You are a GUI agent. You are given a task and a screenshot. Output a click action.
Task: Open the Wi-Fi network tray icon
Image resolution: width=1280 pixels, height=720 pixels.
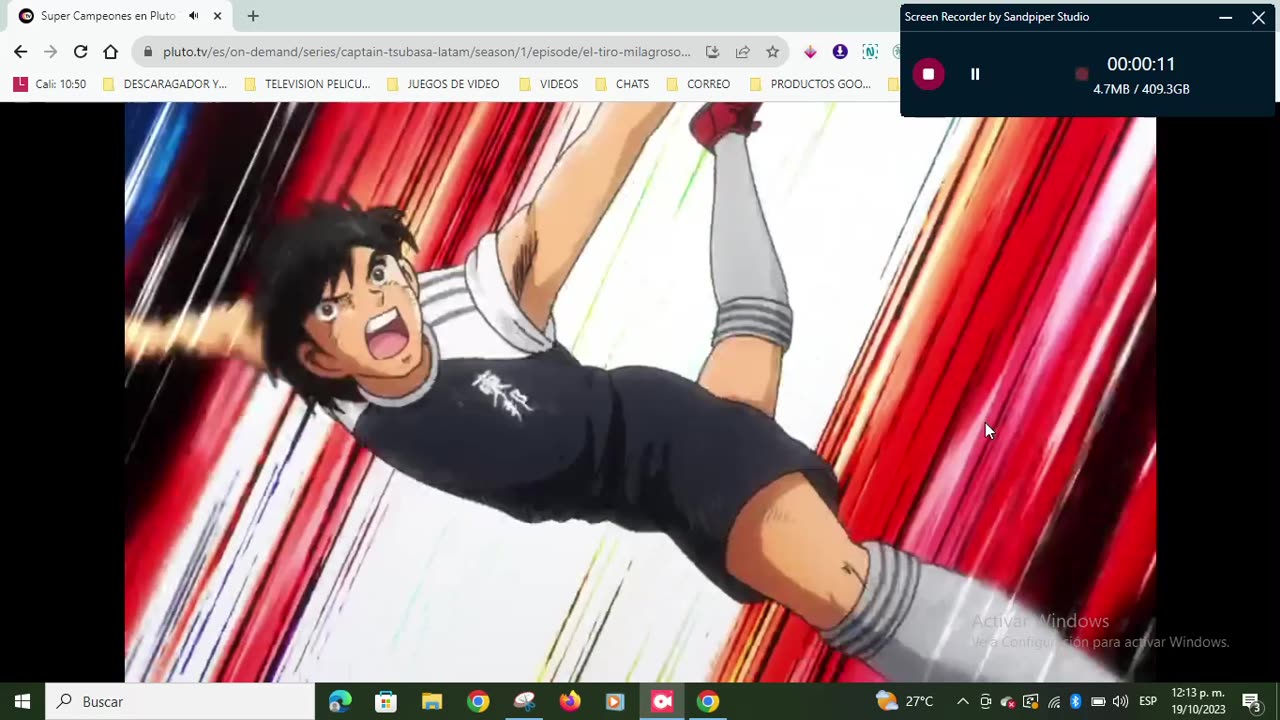(x=1053, y=702)
